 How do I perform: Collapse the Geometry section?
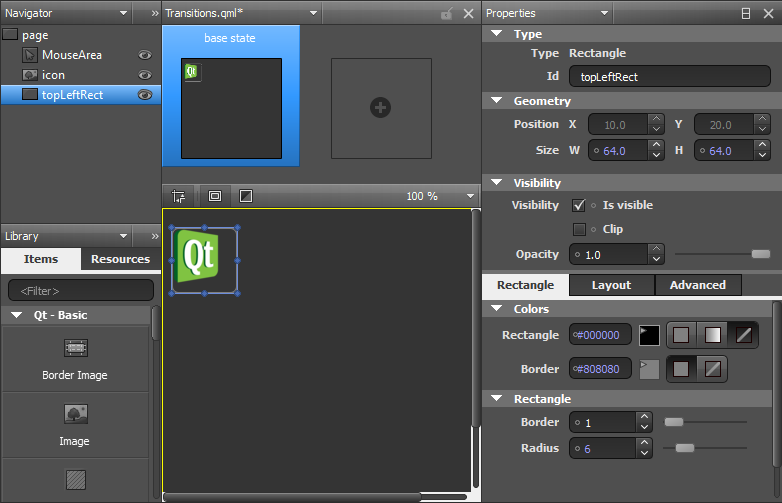pos(497,101)
